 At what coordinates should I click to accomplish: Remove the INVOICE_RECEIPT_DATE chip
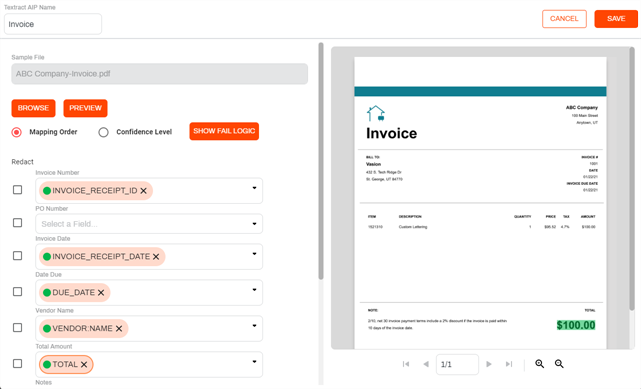point(156,257)
